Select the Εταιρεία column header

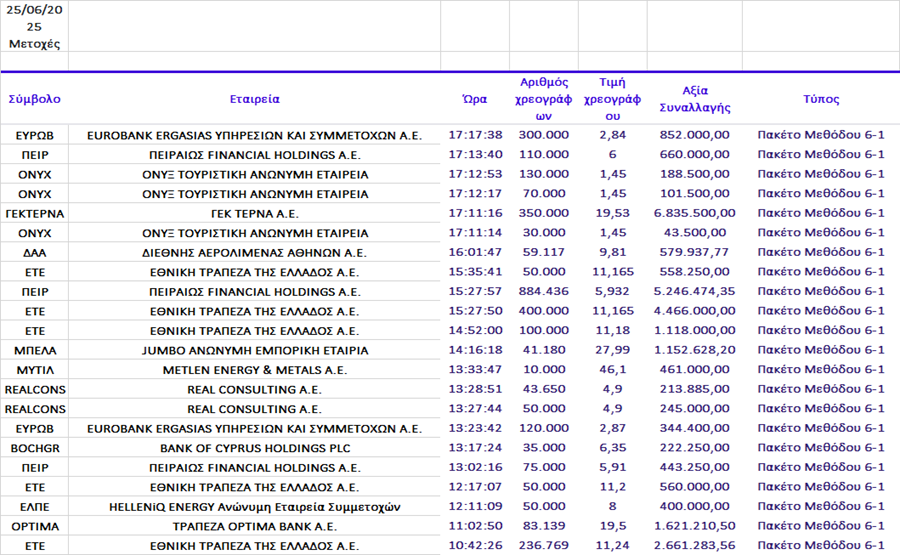click(254, 99)
